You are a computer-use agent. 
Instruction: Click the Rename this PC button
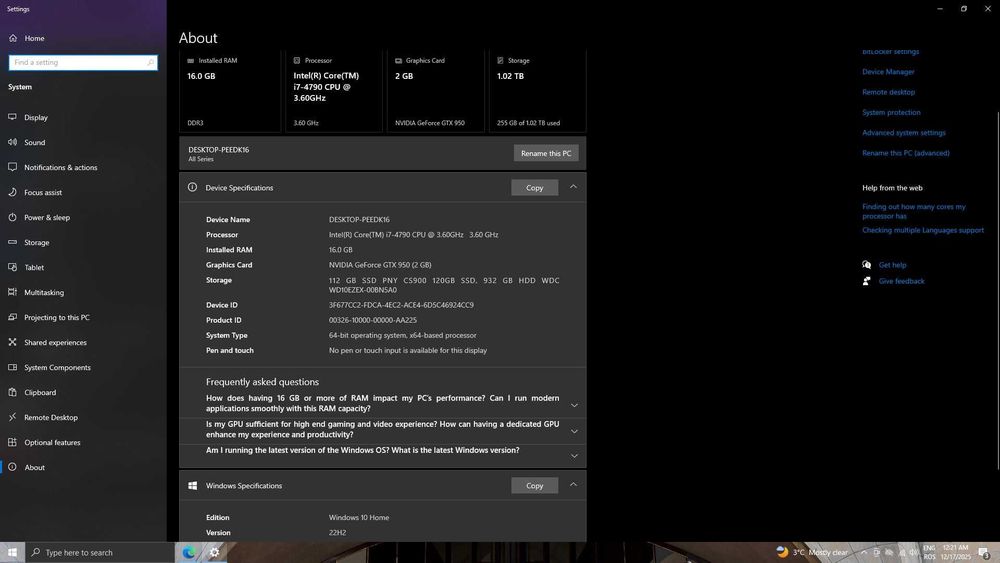click(546, 153)
